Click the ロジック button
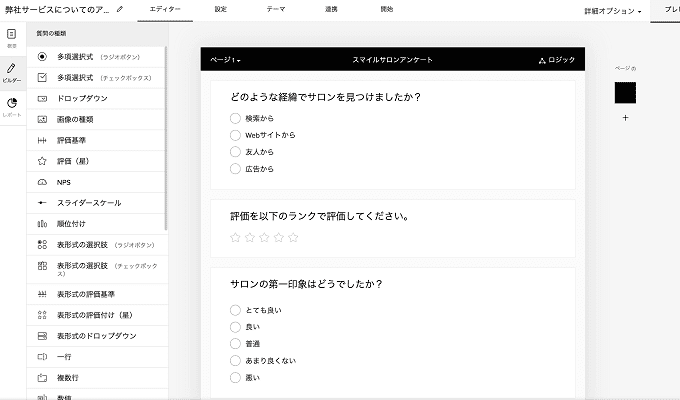680x400 pixels. click(557, 61)
